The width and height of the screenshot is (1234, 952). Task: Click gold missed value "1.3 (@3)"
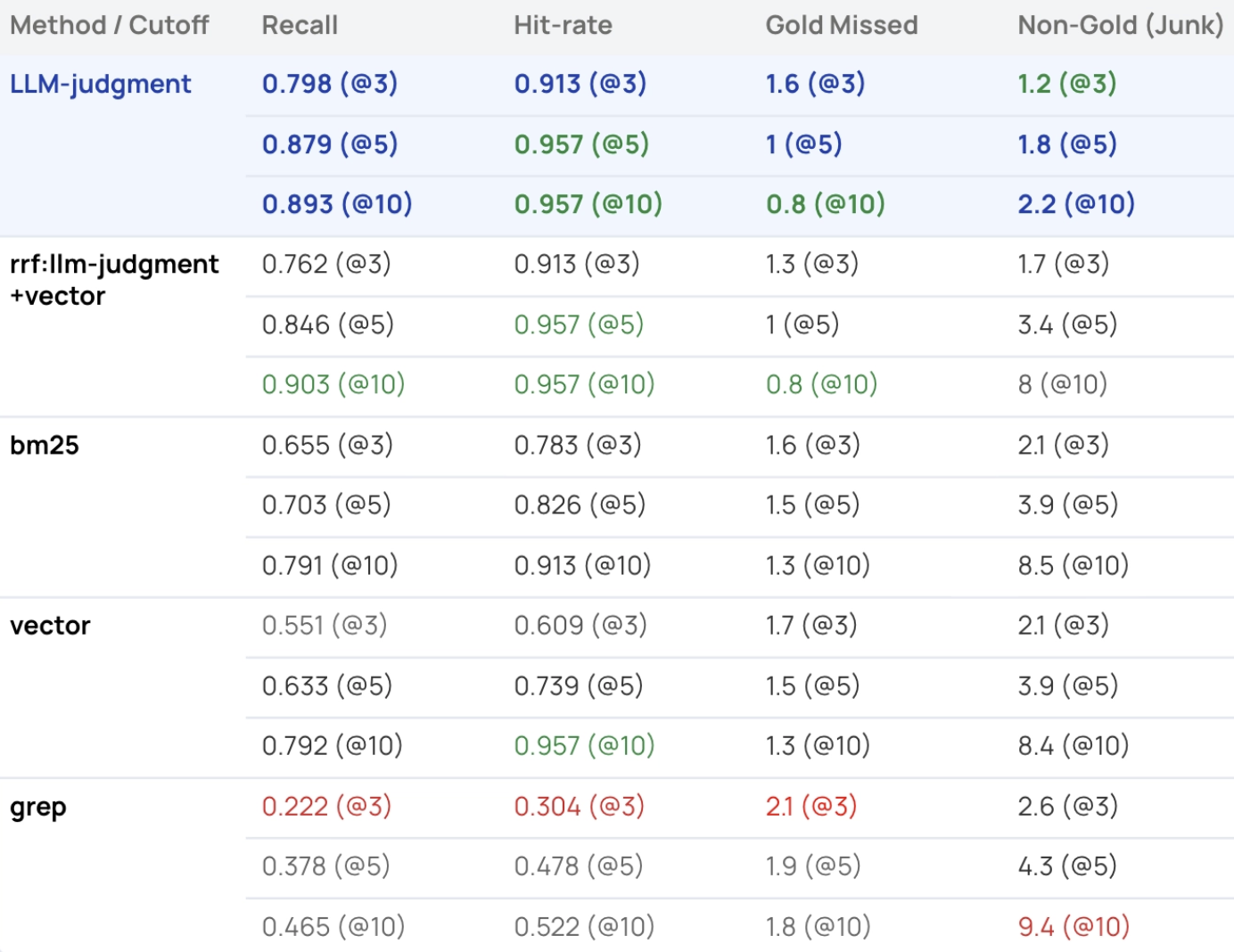point(812,264)
